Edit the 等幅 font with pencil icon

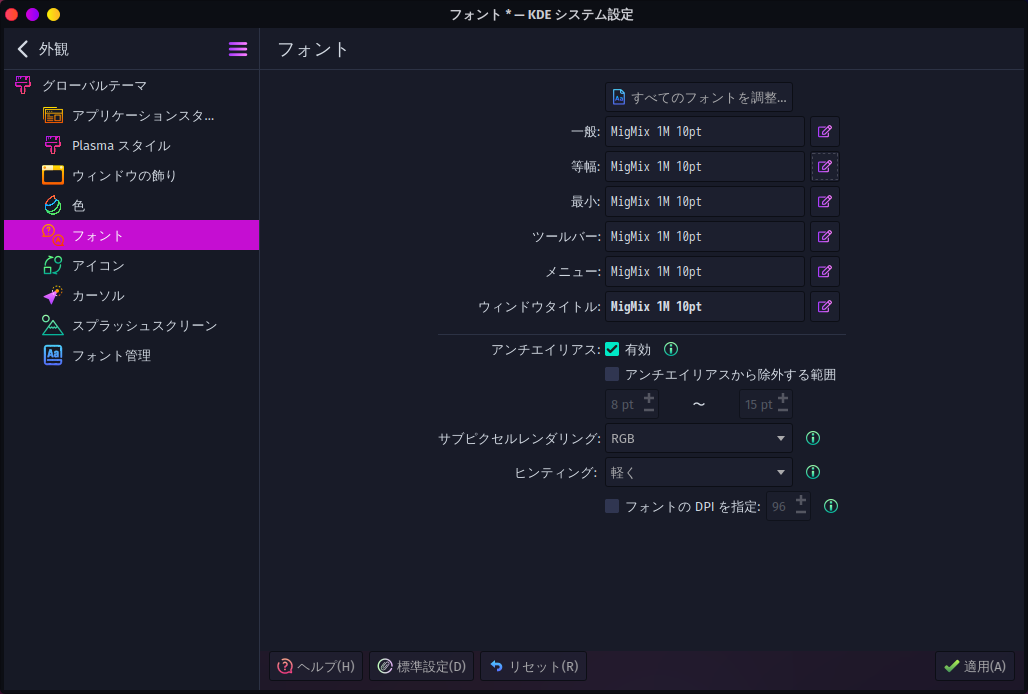(825, 166)
